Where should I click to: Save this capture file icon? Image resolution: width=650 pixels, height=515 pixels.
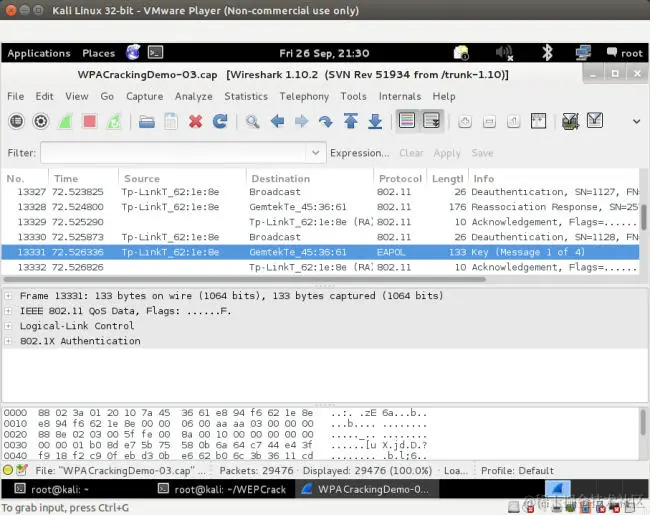coord(171,121)
